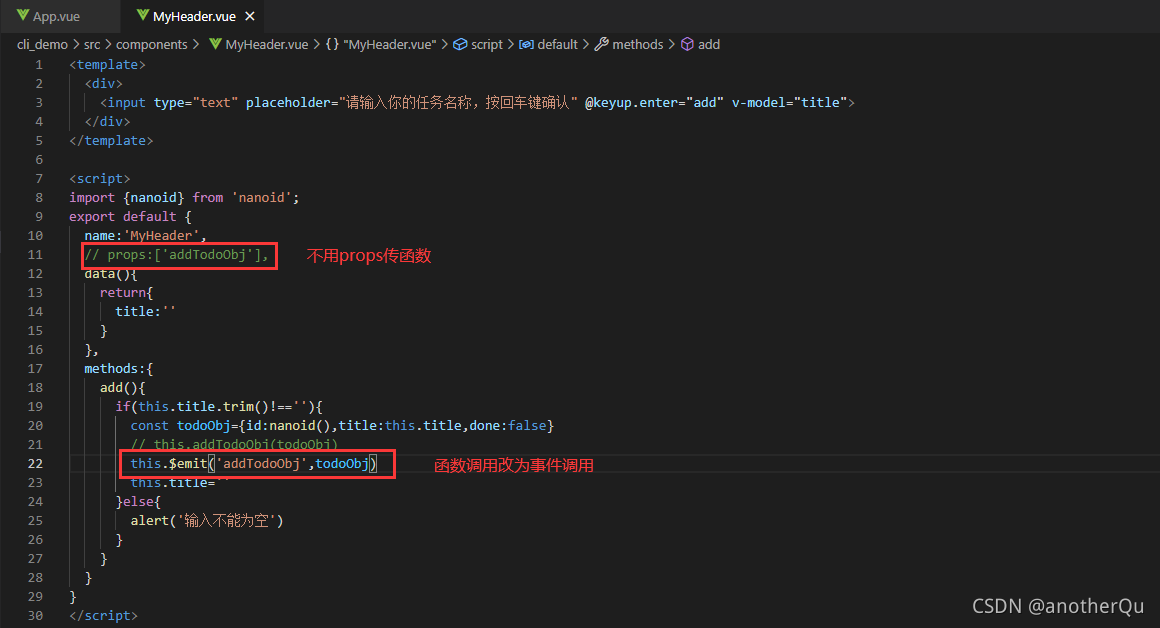
Task: Click export default statement
Action: click(x=130, y=217)
